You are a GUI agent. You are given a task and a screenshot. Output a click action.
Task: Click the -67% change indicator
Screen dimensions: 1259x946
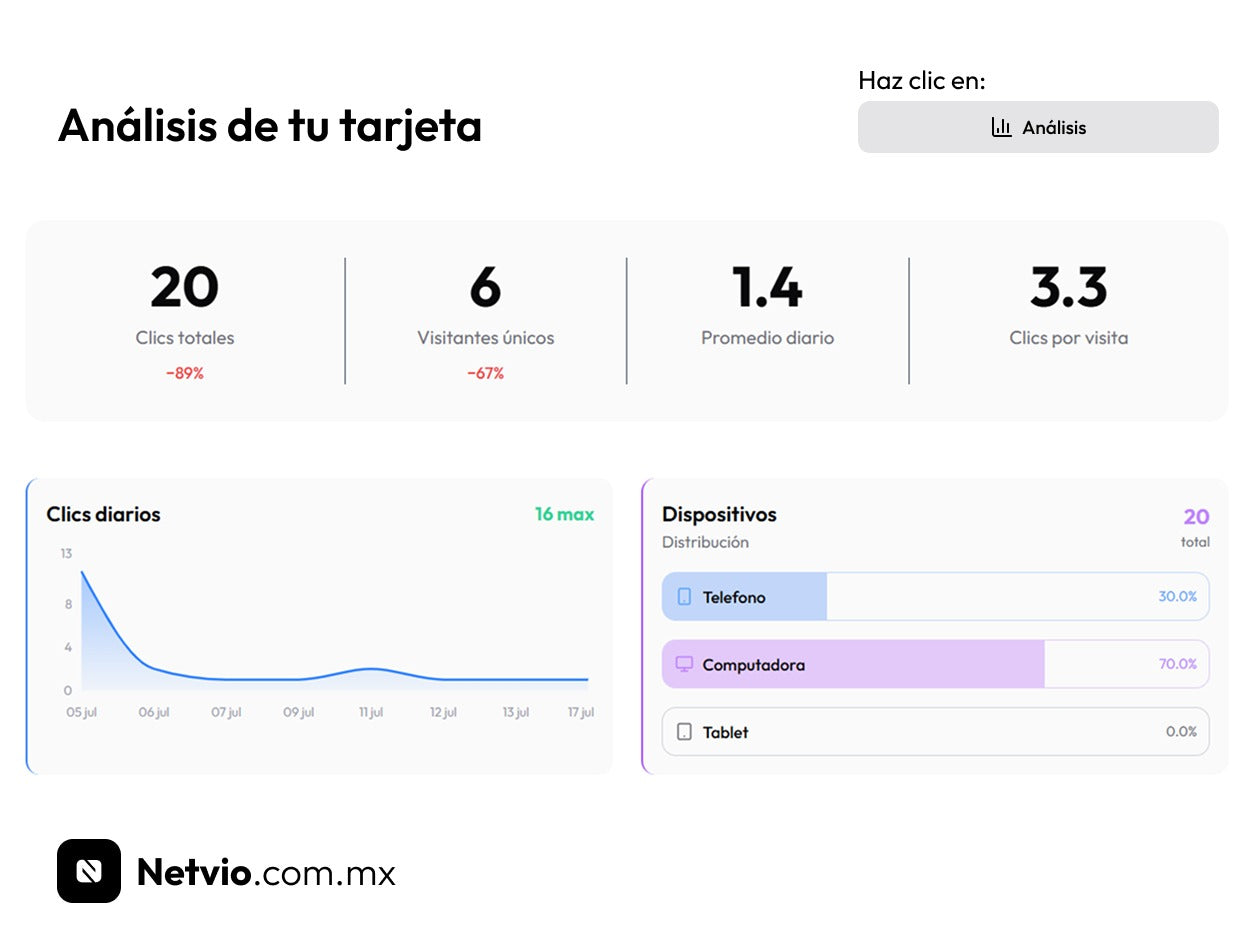pyautogui.click(x=485, y=373)
